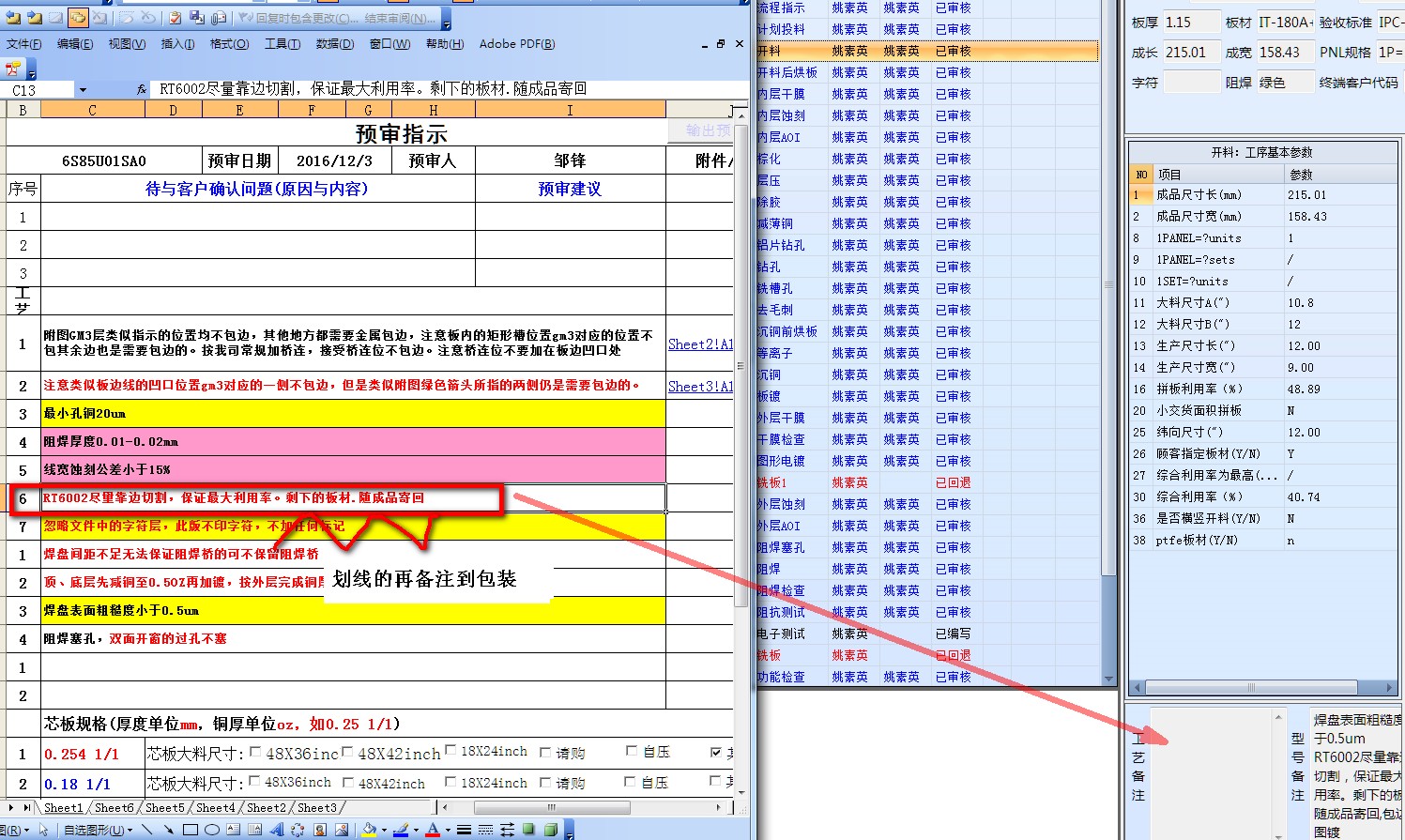Click the 板厚 input field showing 1.15
The image size is (1405, 840).
(1191, 23)
